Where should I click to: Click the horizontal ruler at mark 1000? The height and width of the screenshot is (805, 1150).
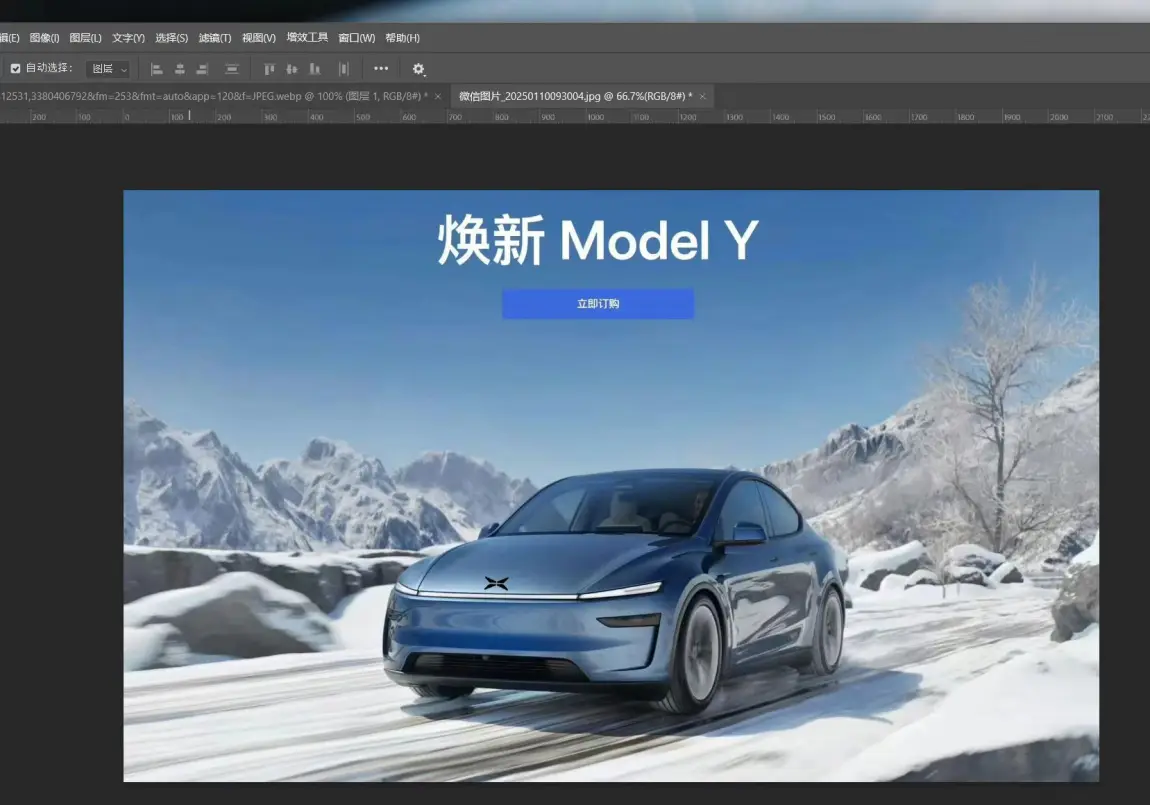[596, 117]
